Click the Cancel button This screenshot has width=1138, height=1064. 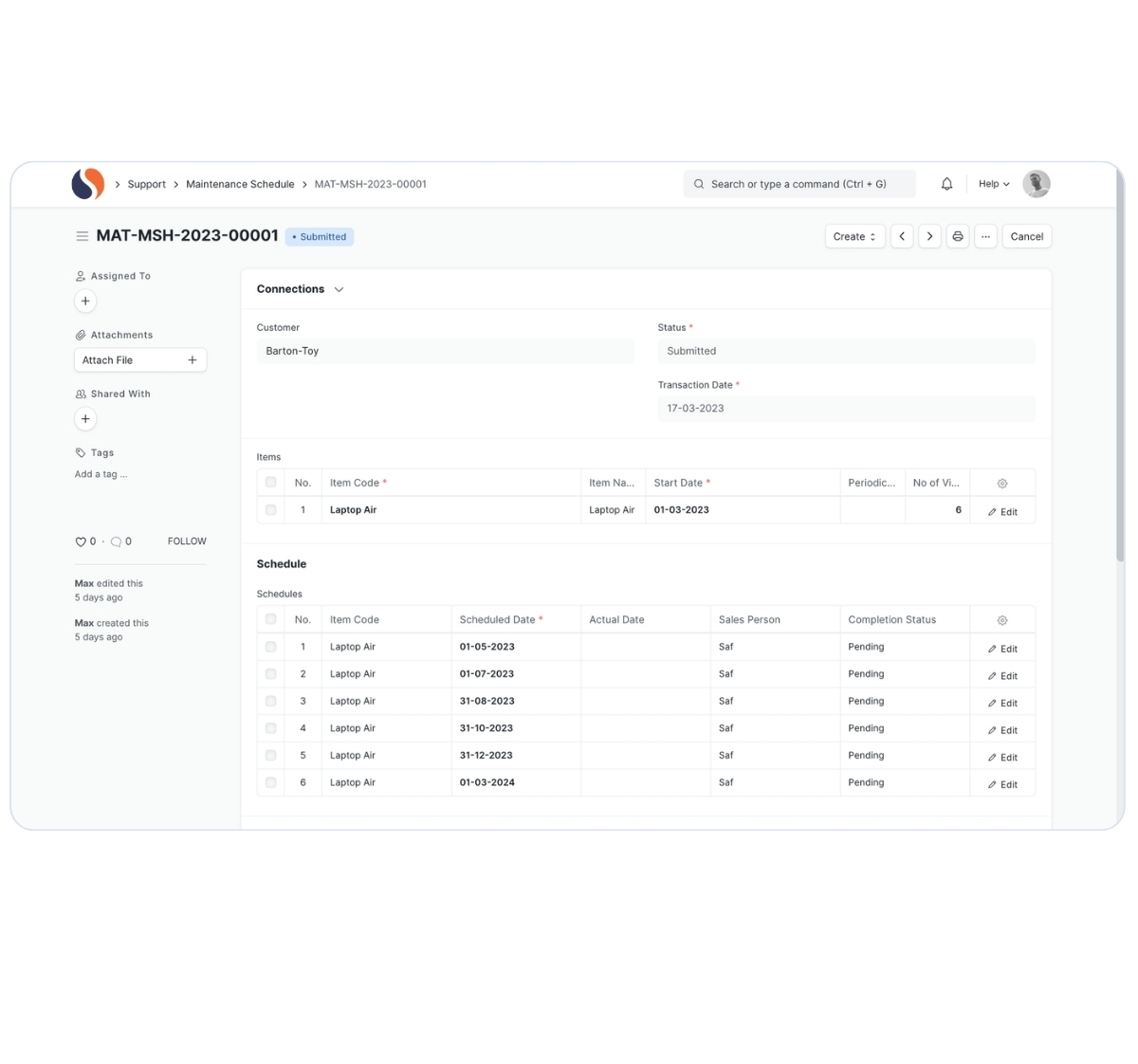(1026, 236)
